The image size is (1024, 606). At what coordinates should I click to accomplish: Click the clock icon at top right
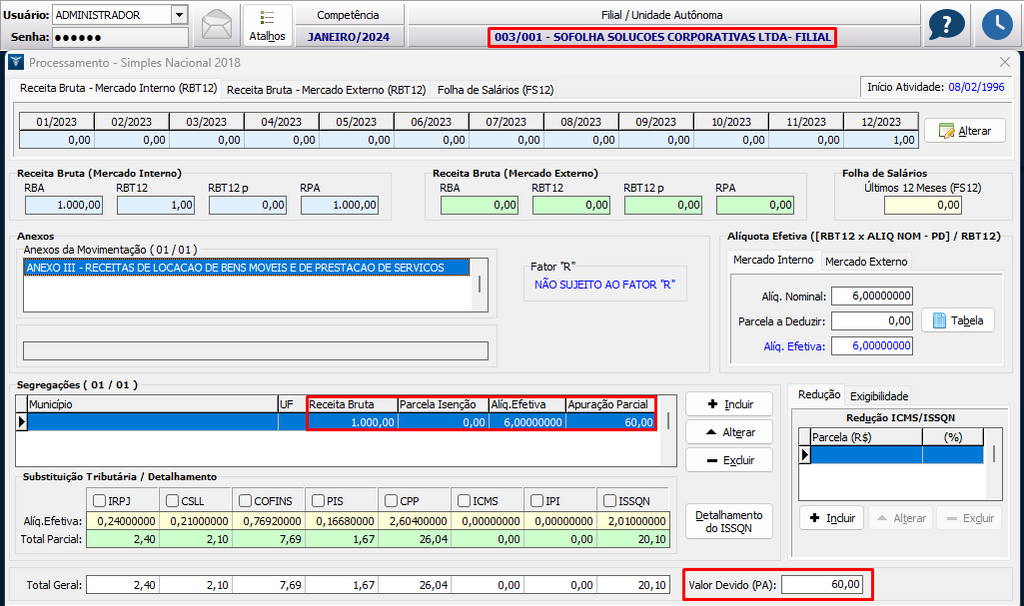(x=996, y=25)
